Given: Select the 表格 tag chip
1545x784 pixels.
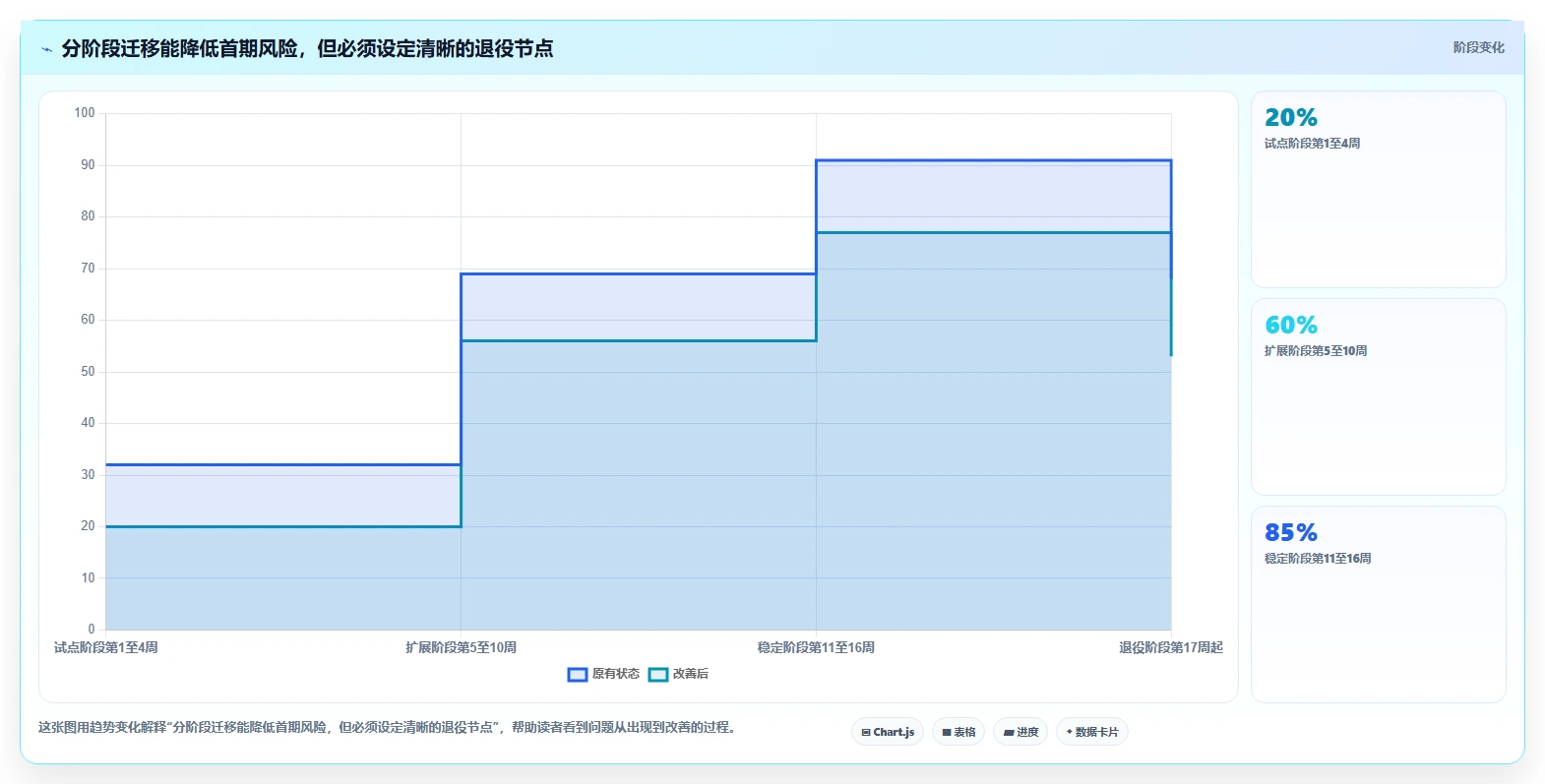Looking at the screenshot, I should [958, 732].
